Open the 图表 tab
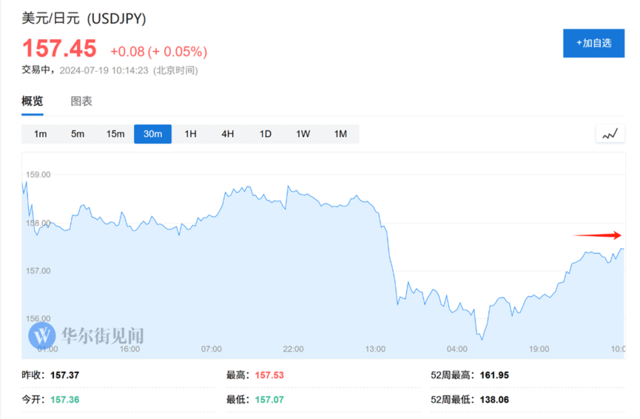Image resolution: width=640 pixels, height=419 pixels. (81, 101)
